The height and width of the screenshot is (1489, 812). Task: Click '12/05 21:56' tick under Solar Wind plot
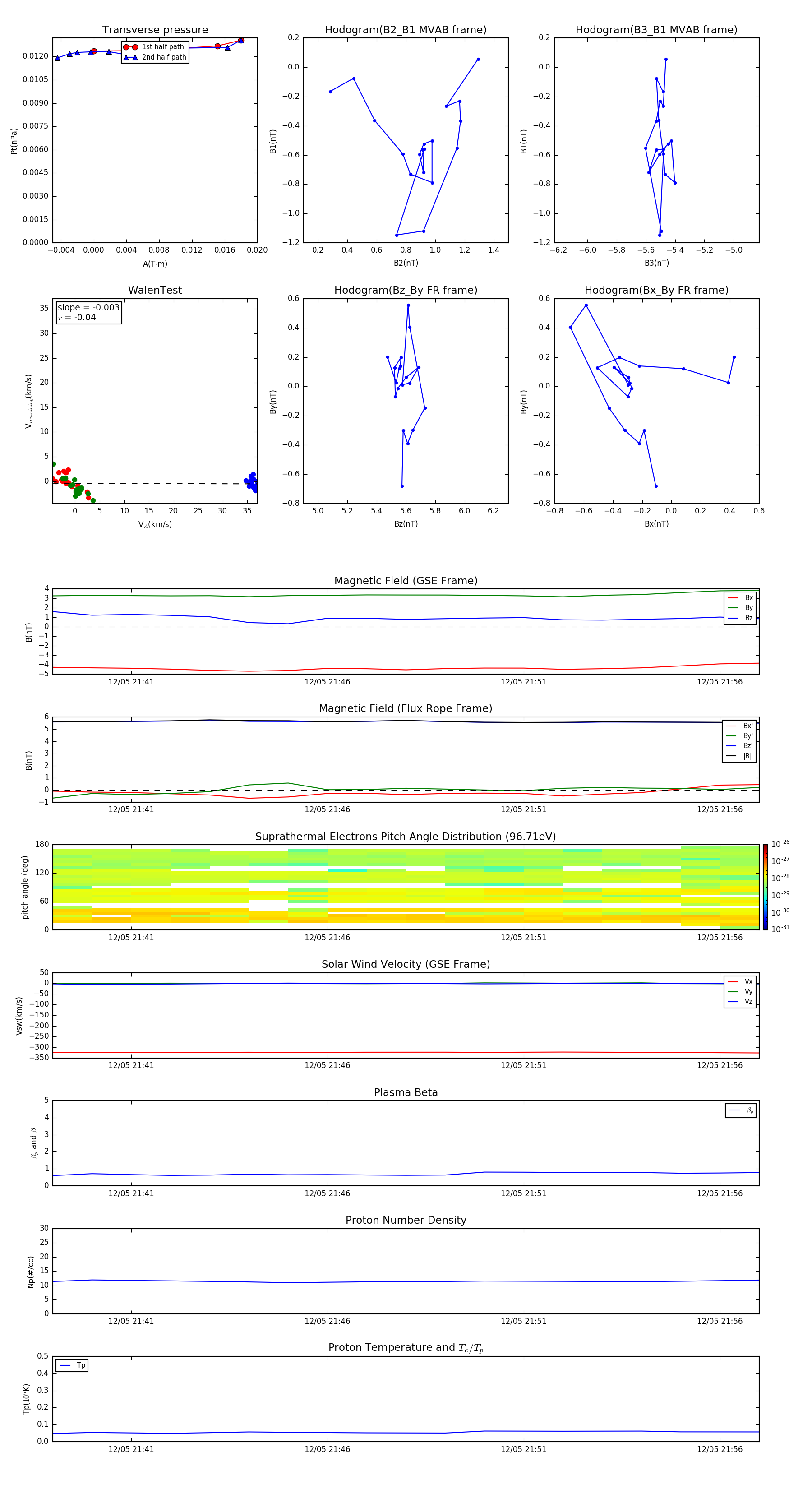tap(720, 1065)
